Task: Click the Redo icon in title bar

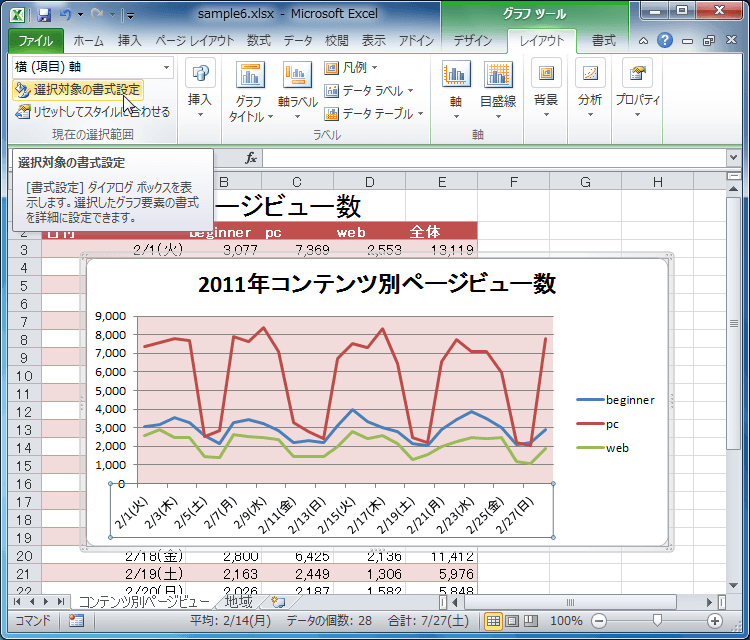Action: click(x=98, y=15)
